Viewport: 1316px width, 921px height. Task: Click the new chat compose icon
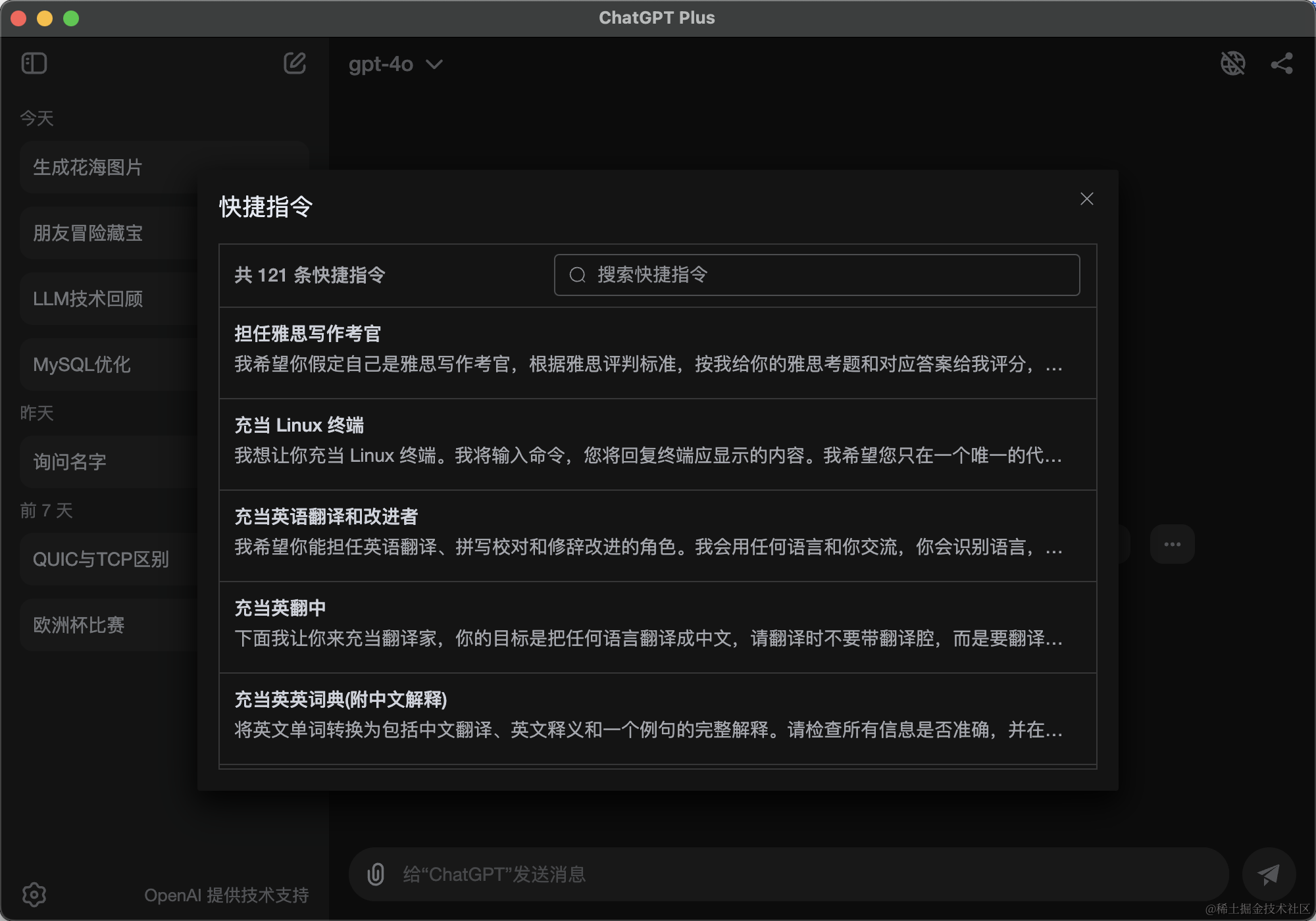coord(294,64)
